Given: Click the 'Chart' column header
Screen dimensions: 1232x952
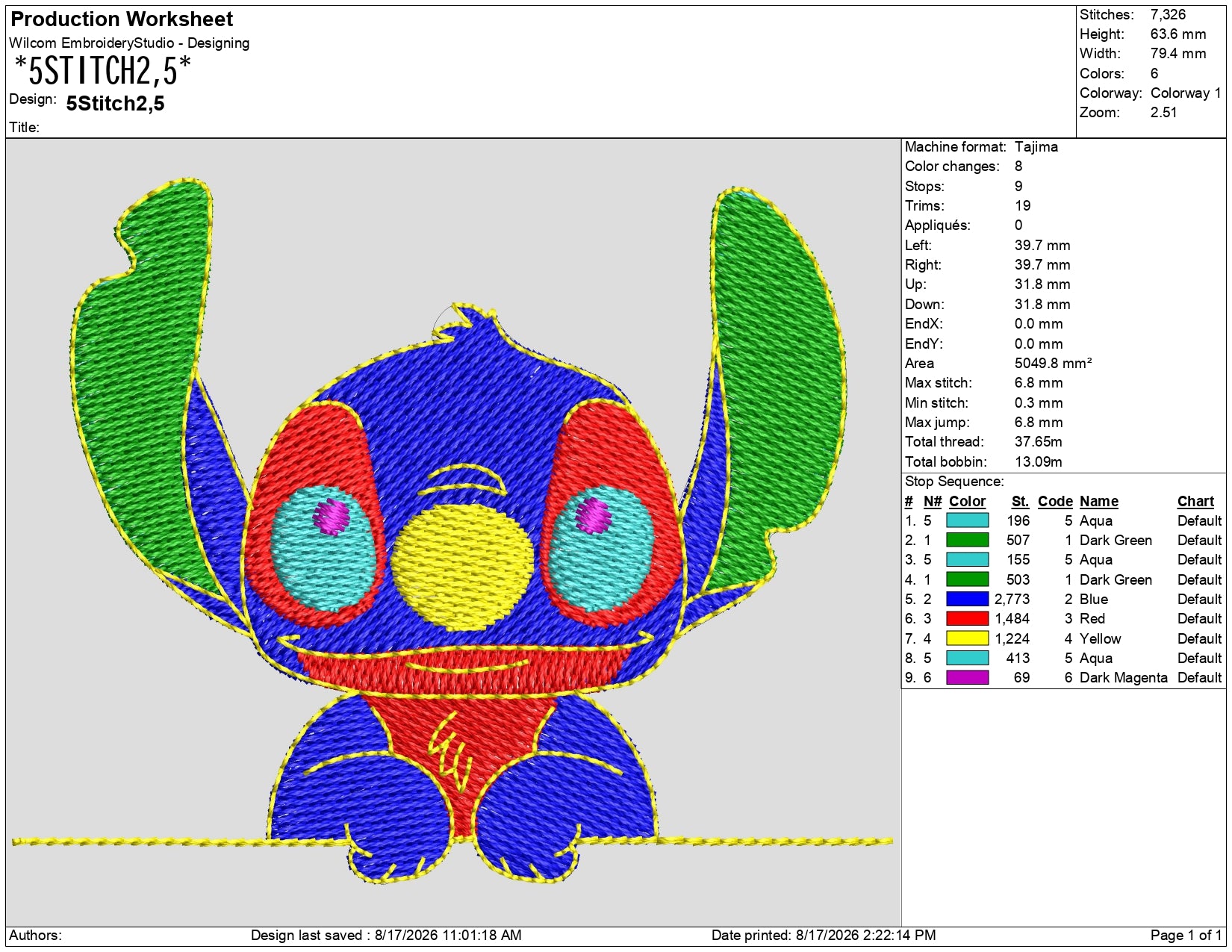Looking at the screenshot, I should pos(1195,501).
